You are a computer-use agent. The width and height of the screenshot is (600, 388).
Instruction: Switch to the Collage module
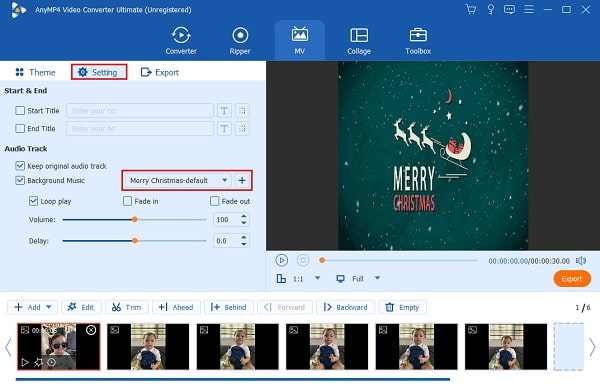[359, 41]
